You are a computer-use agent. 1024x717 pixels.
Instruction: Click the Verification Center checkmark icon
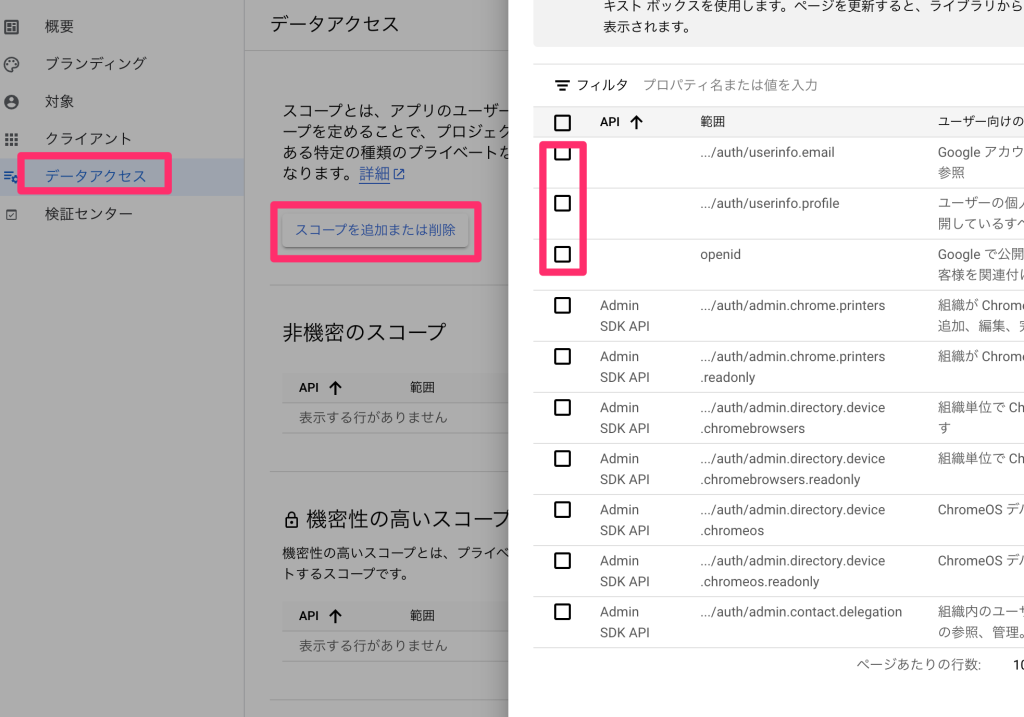point(12,214)
